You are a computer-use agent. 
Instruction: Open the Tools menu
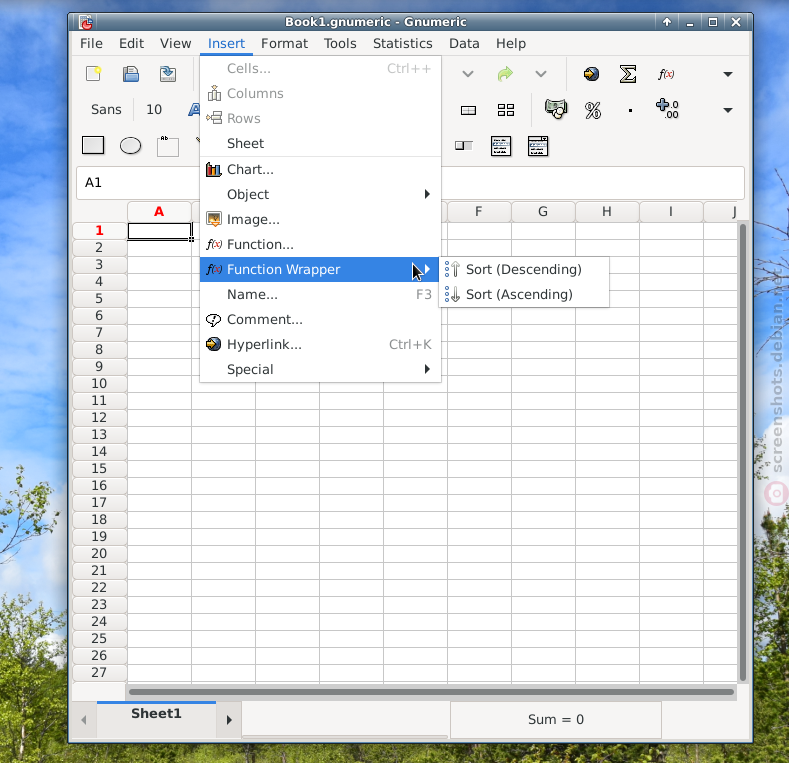pos(340,44)
